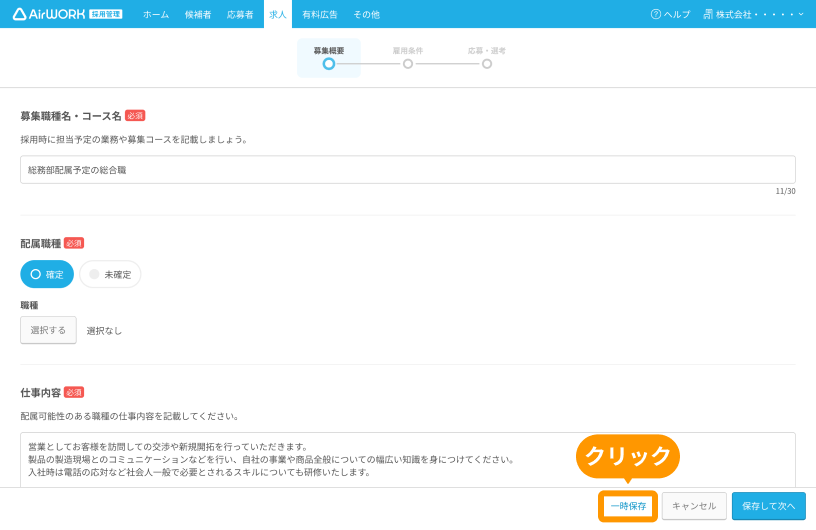The width and height of the screenshot is (816, 530).
Task: Click the 応募・選考 step label
Action: coord(487,51)
